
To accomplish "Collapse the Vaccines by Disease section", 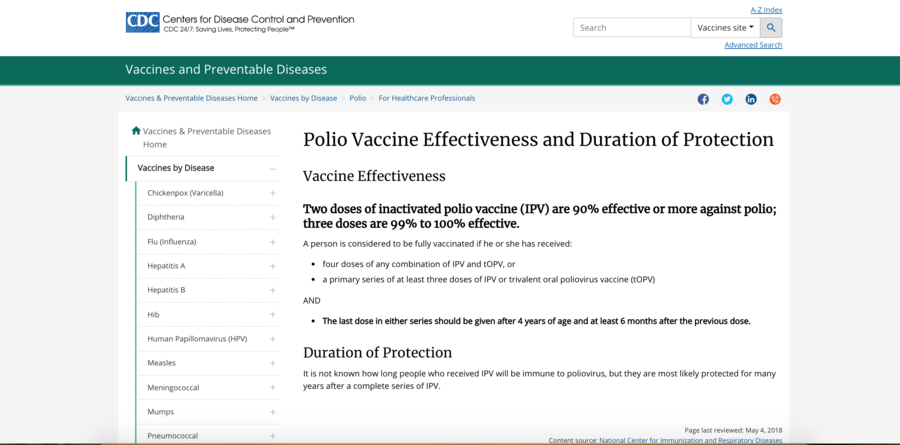I will point(272,169).
